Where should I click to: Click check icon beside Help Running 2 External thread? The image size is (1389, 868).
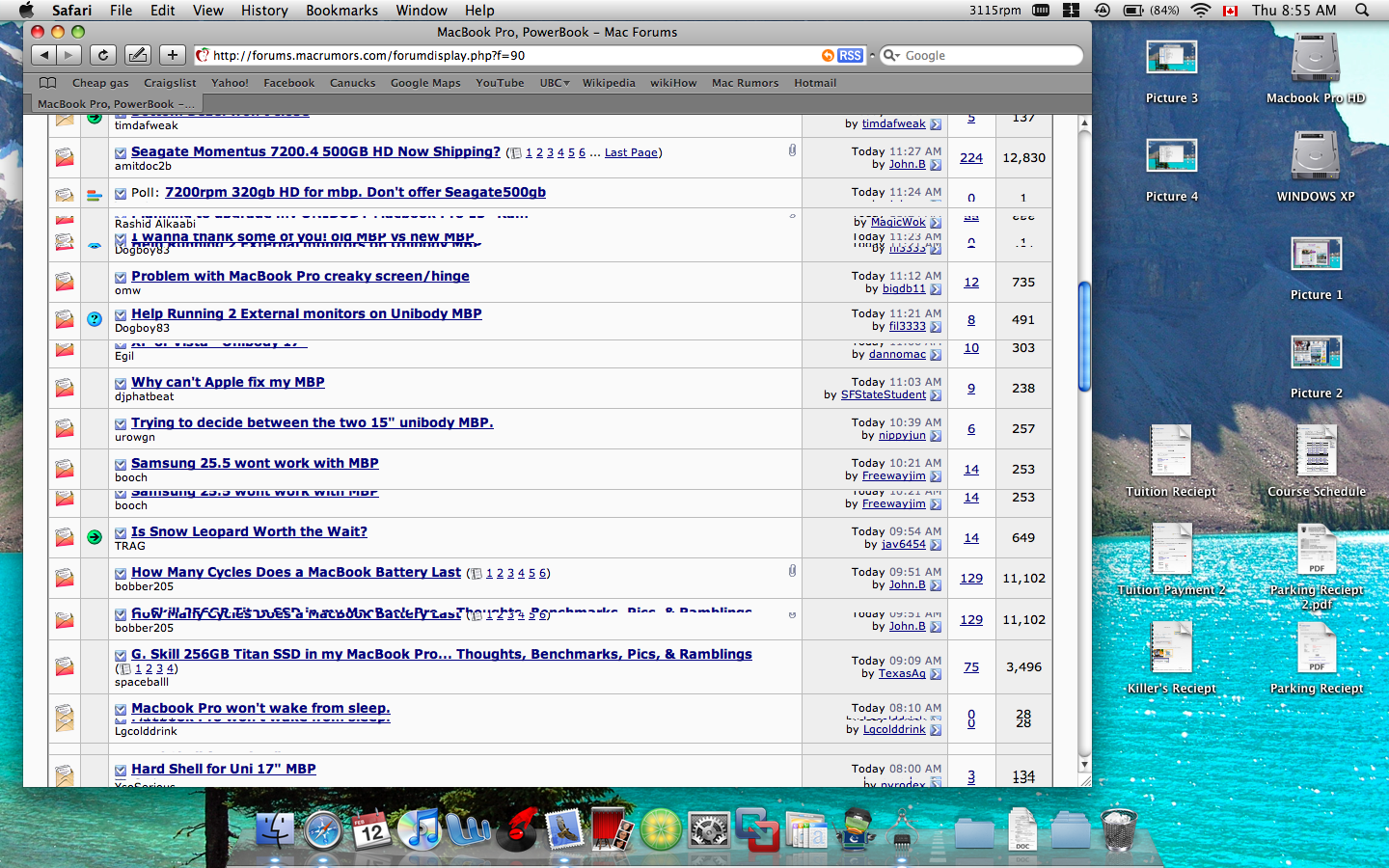point(121,314)
